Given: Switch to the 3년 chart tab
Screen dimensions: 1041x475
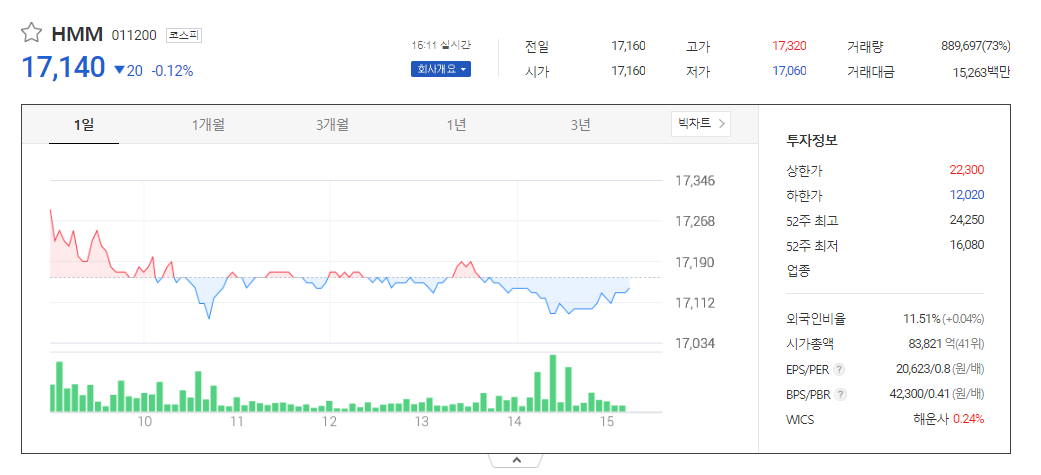Looking at the screenshot, I should coord(580,124).
